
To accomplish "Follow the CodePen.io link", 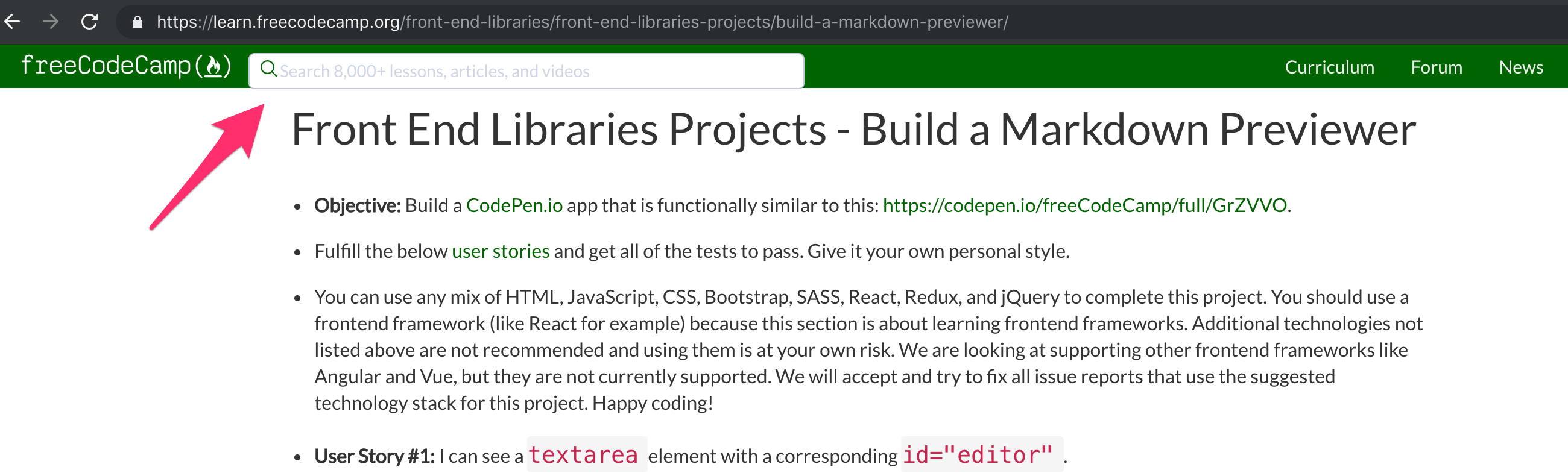I will (x=514, y=205).
